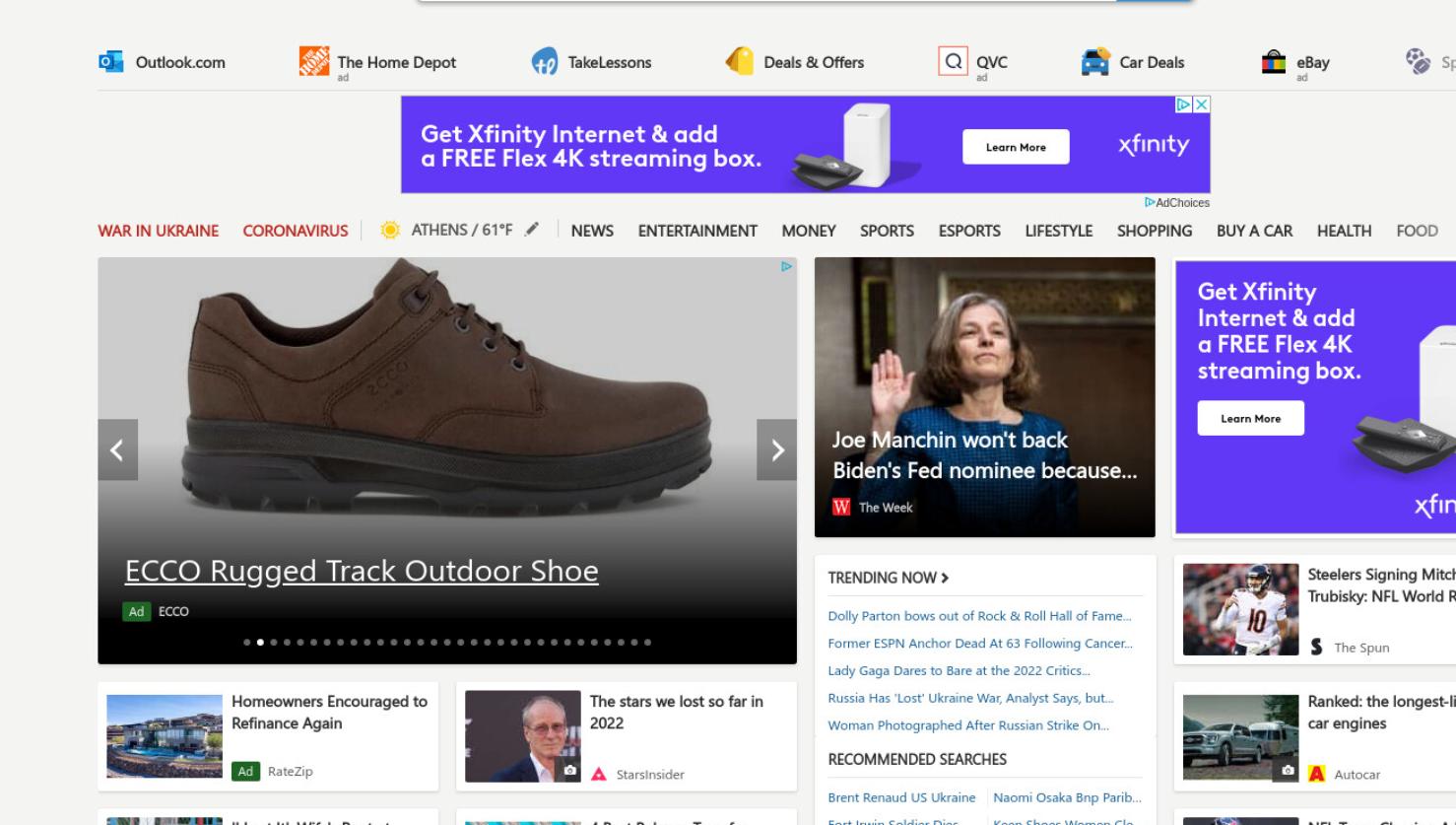Select the first carousel pagination dot
Image resolution: width=1456 pixels, height=825 pixels.
coord(247,643)
